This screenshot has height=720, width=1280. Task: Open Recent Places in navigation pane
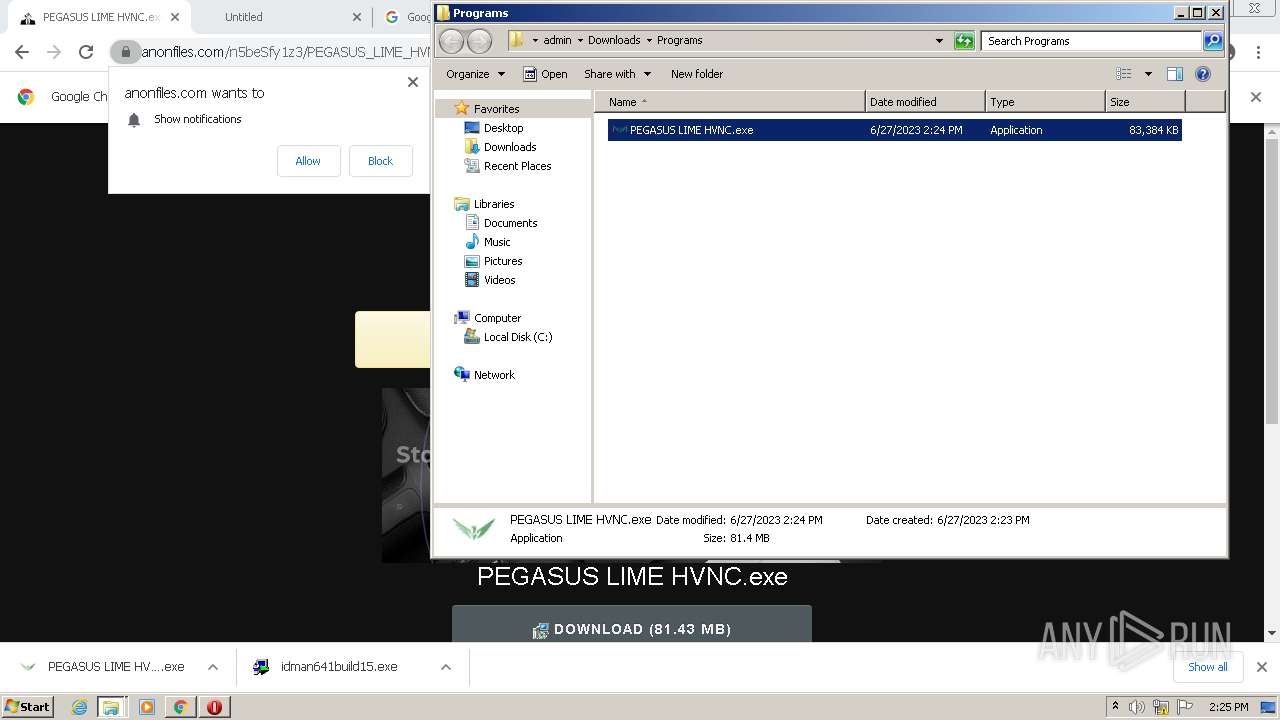coord(517,166)
